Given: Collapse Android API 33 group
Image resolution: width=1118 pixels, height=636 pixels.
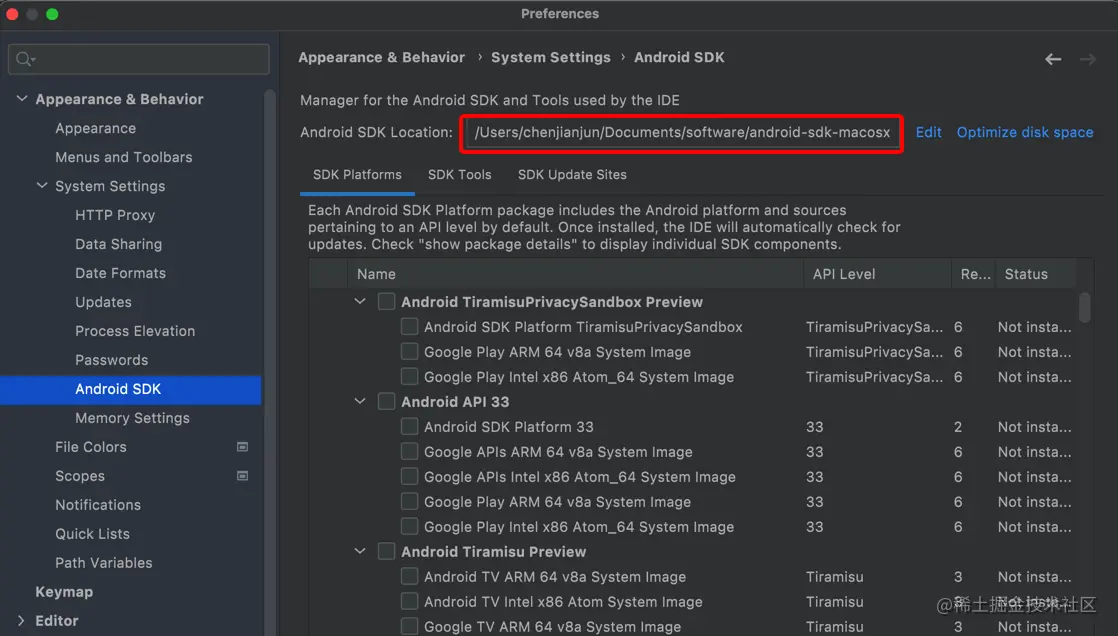Looking at the screenshot, I should click(x=360, y=401).
